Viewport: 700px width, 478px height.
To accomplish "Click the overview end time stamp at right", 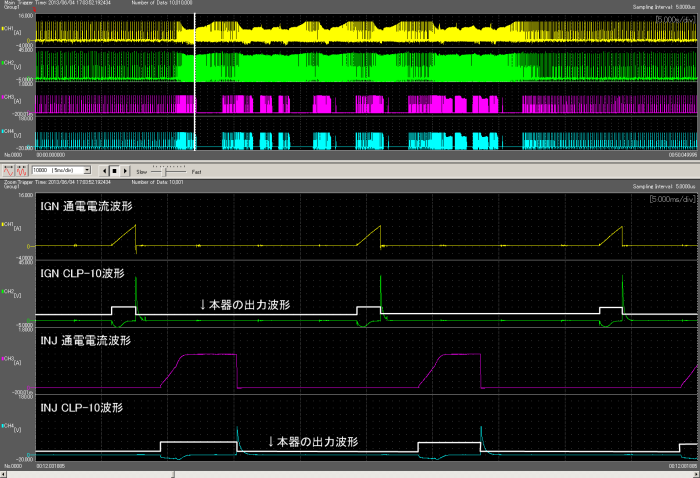I will pos(683,155).
